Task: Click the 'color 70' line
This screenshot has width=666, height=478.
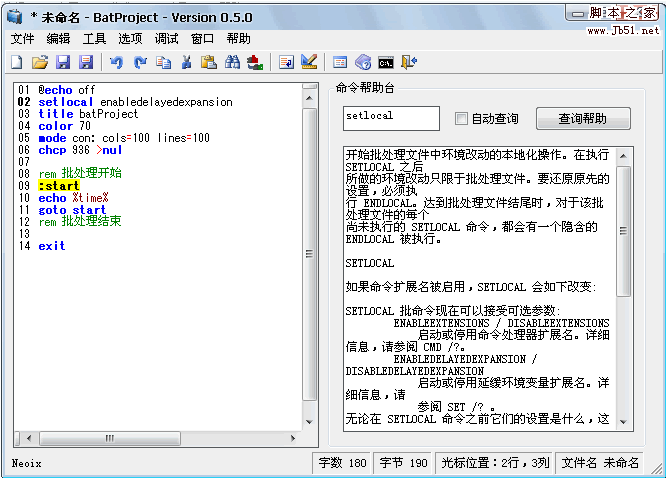Action: (64, 126)
